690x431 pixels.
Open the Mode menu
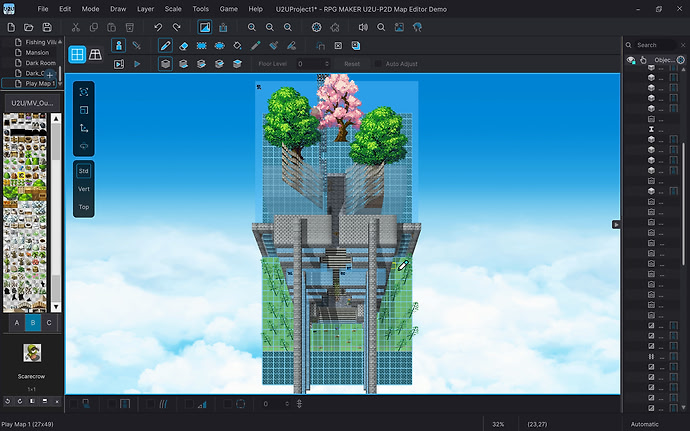pyautogui.click(x=90, y=9)
